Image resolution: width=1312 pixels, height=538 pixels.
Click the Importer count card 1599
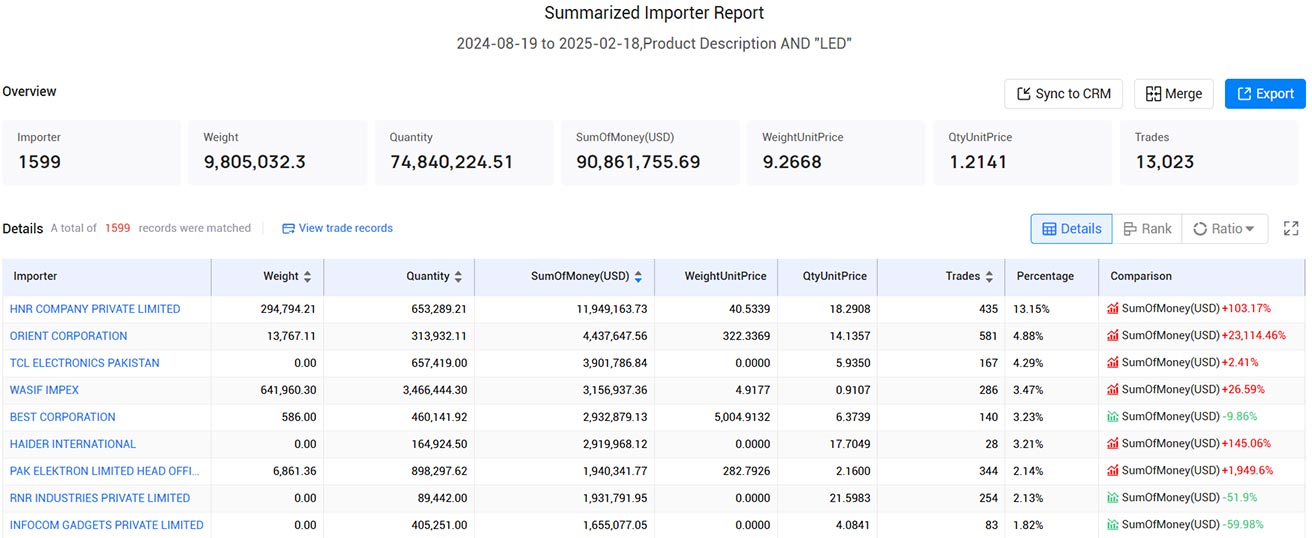[x=91, y=153]
